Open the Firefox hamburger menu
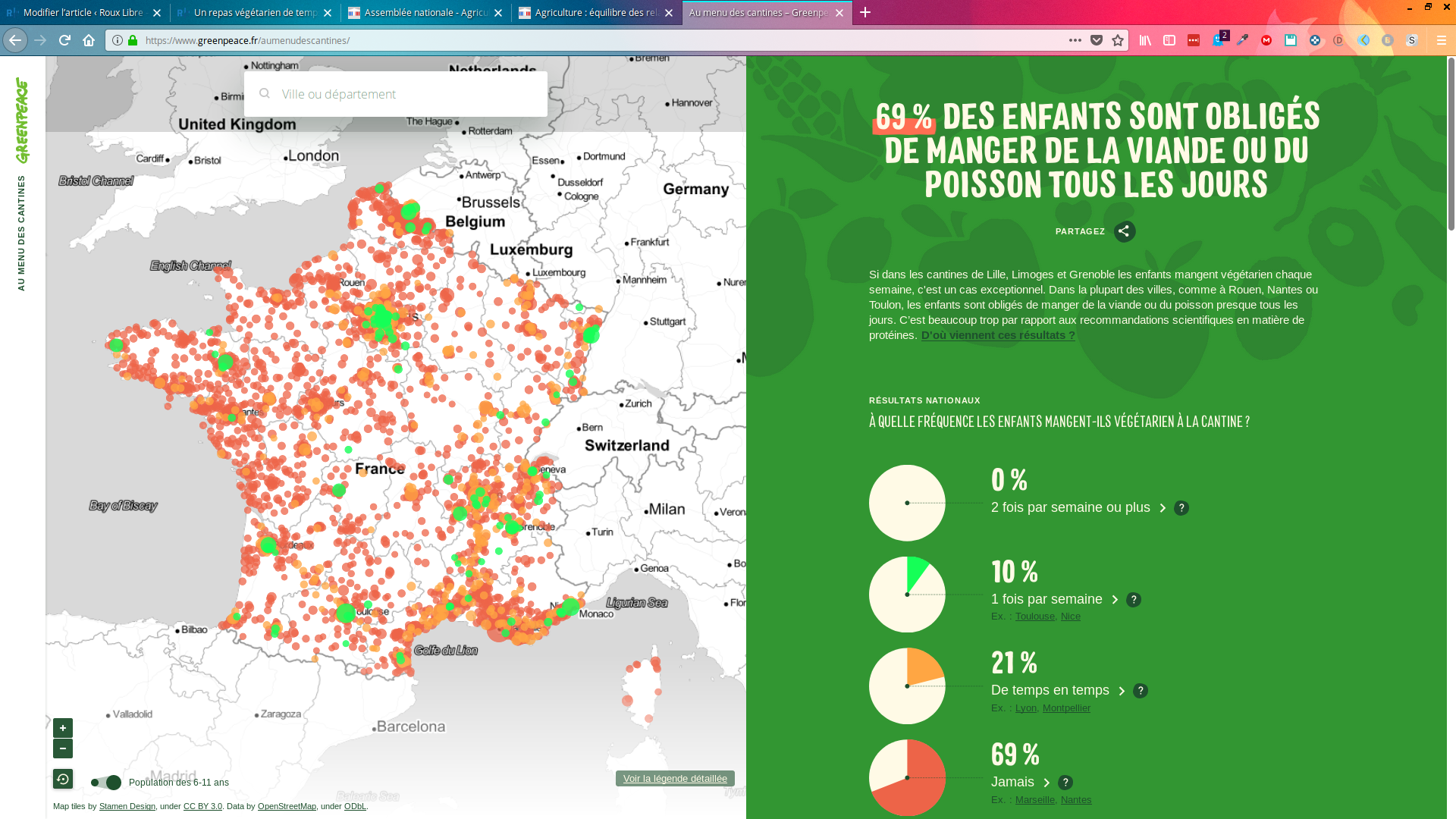 coord(1442,40)
